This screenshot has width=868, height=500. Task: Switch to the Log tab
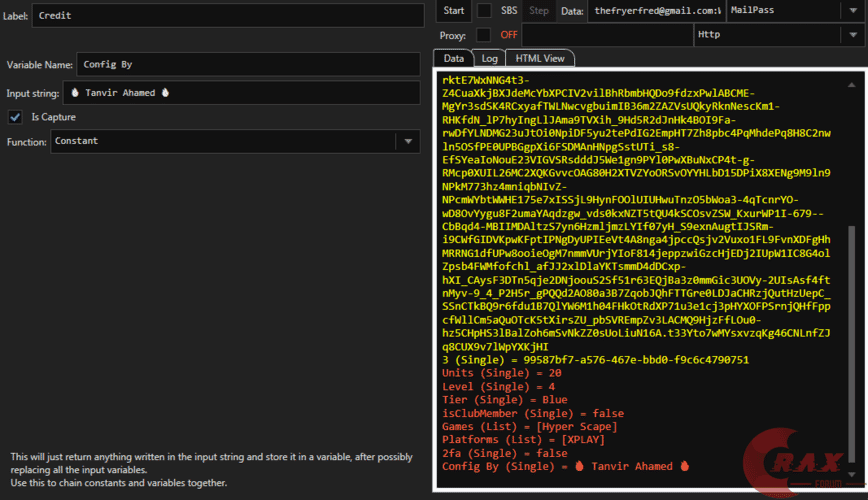[x=489, y=59]
